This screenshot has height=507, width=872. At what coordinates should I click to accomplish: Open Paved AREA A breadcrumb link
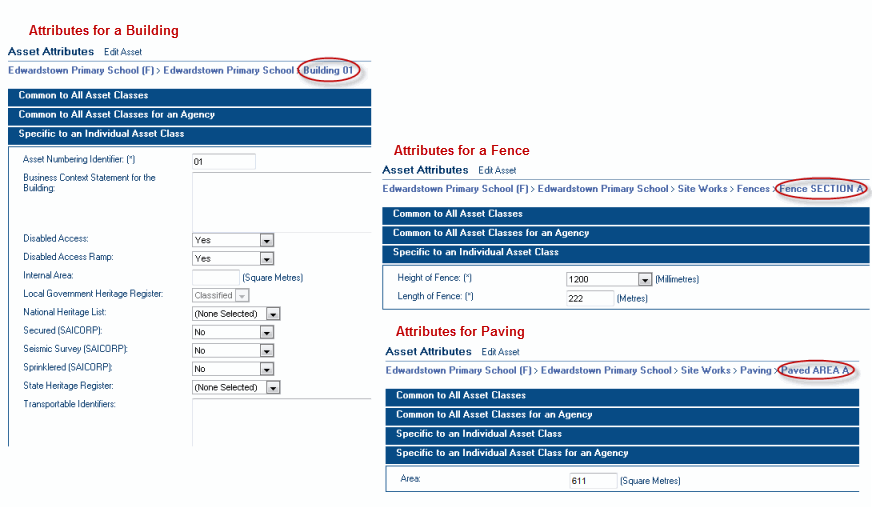(815, 370)
